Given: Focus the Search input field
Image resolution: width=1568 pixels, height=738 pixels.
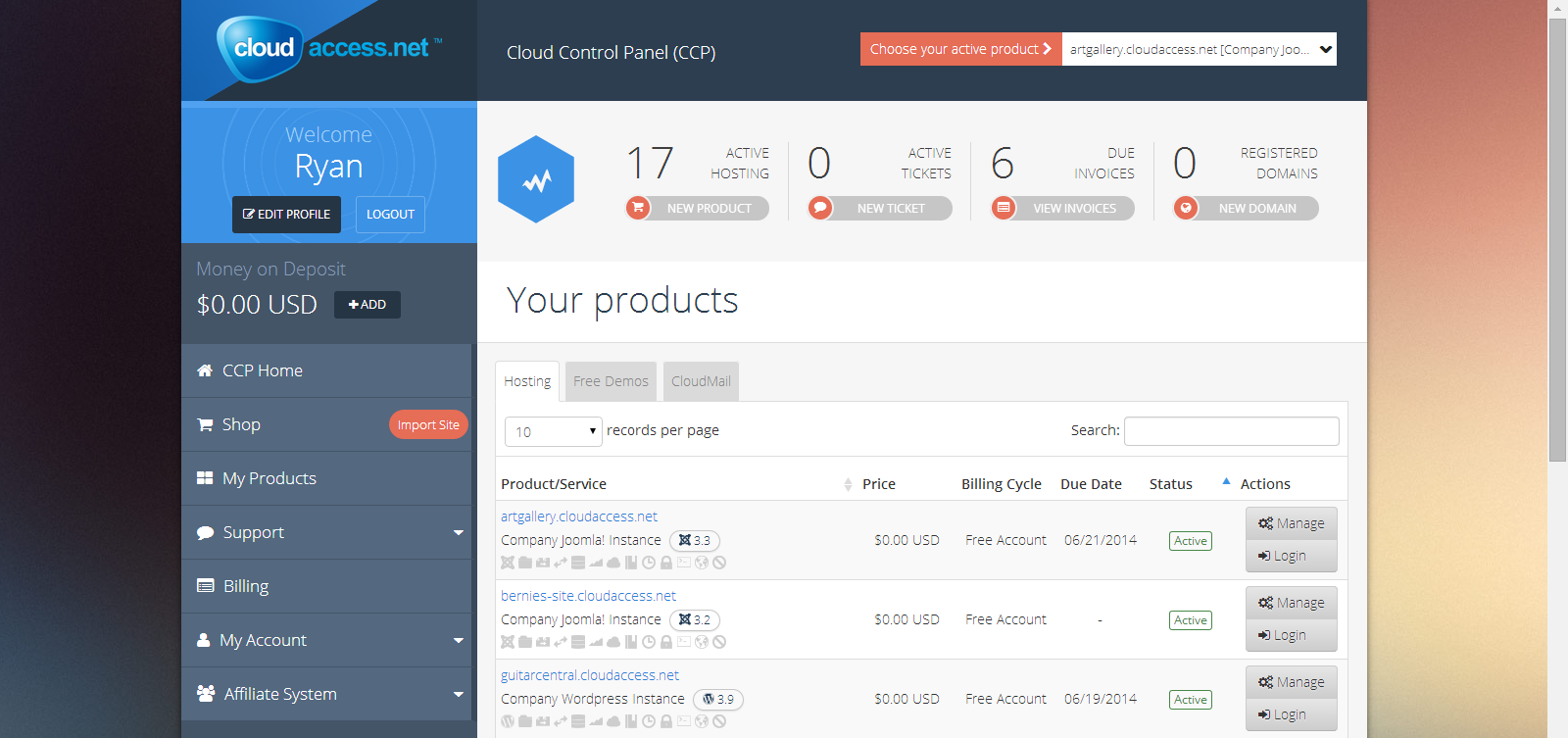Looking at the screenshot, I should [x=1232, y=431].
